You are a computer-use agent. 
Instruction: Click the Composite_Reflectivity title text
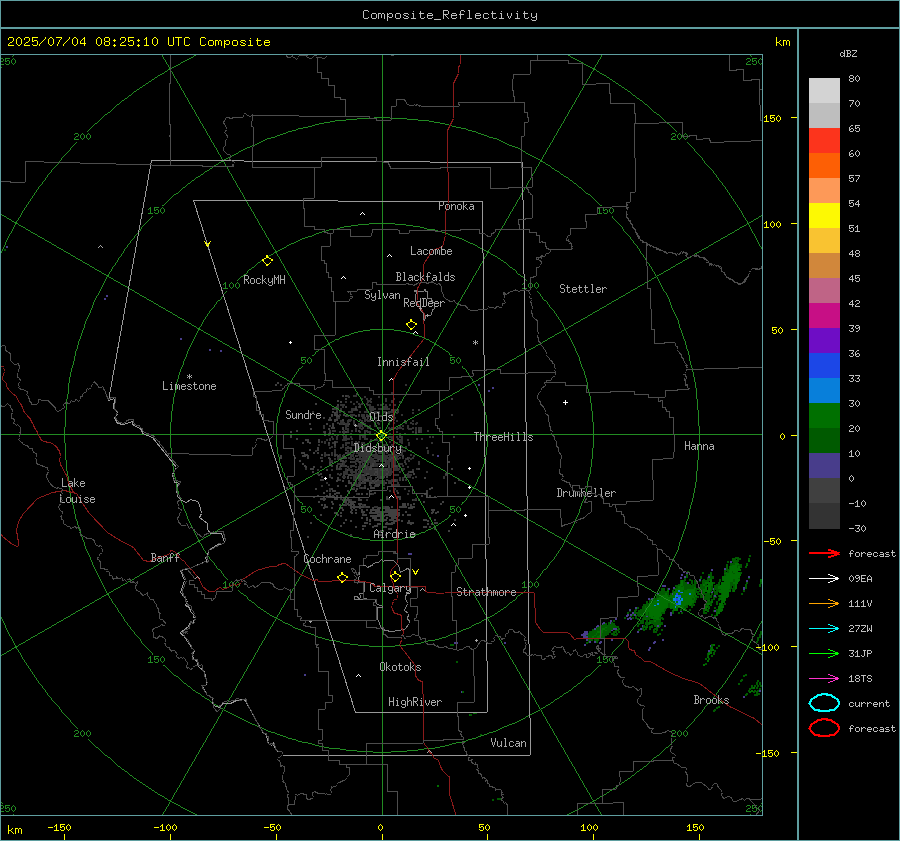(450, 15)
